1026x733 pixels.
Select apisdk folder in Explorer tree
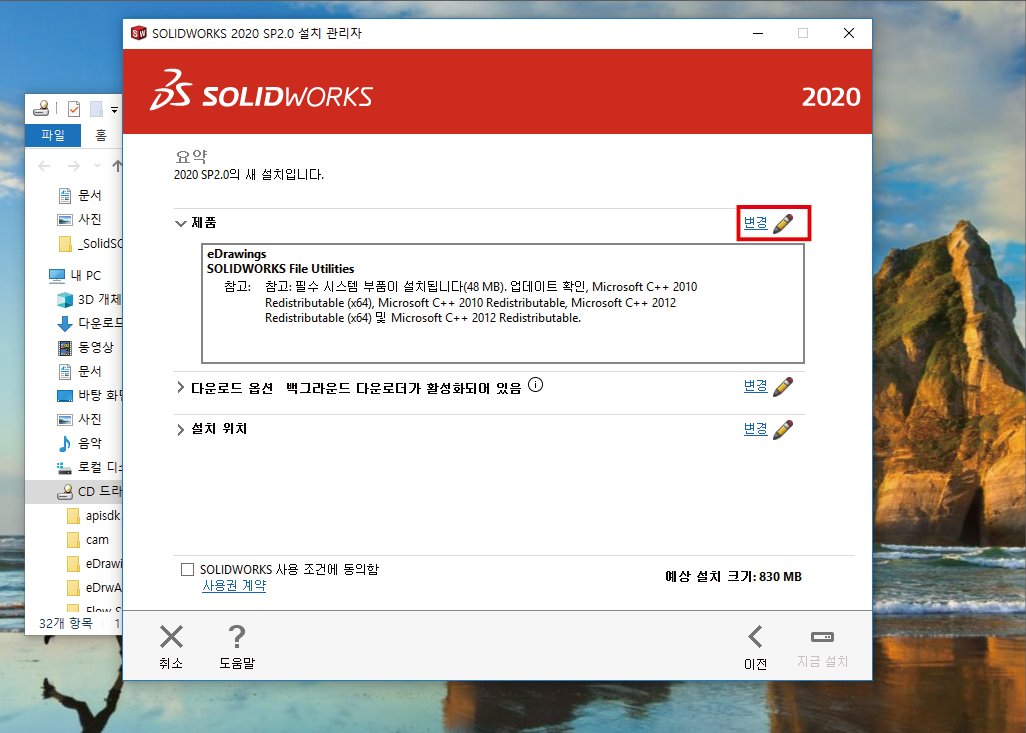click(x=94, y=516)
